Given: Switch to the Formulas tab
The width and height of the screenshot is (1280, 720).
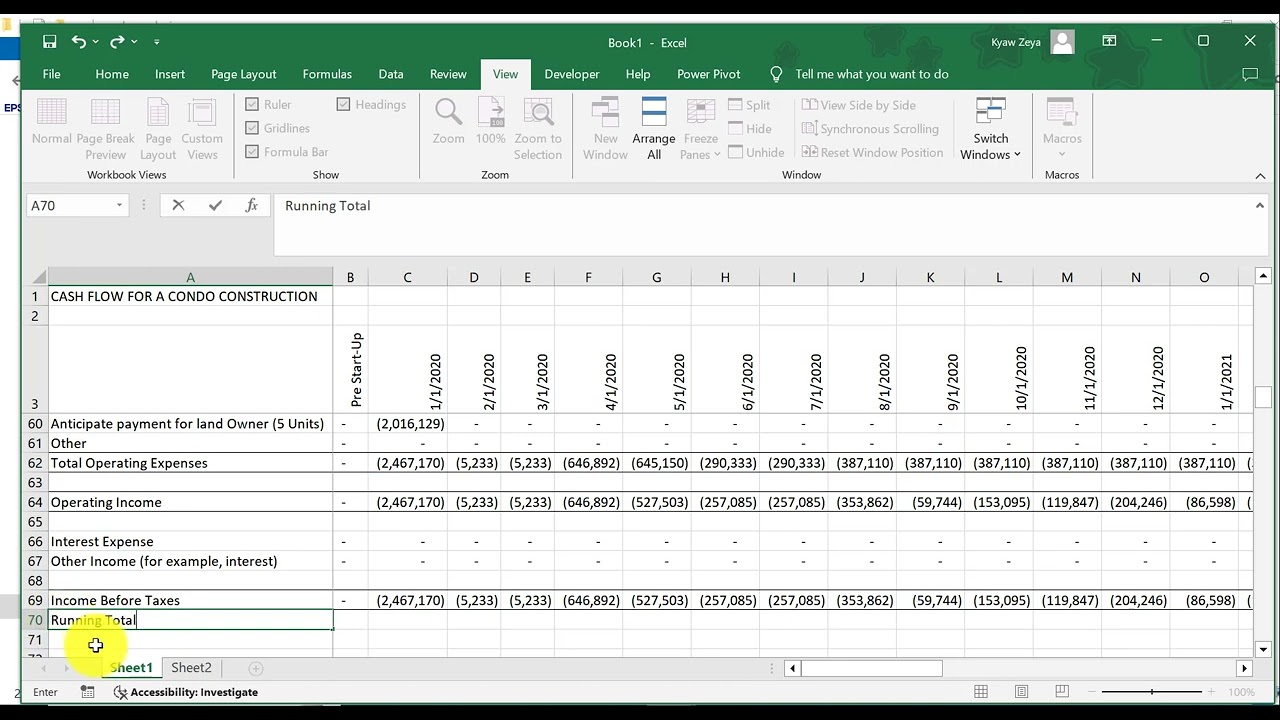Looking at the screenshot, I should pos(327,74).
